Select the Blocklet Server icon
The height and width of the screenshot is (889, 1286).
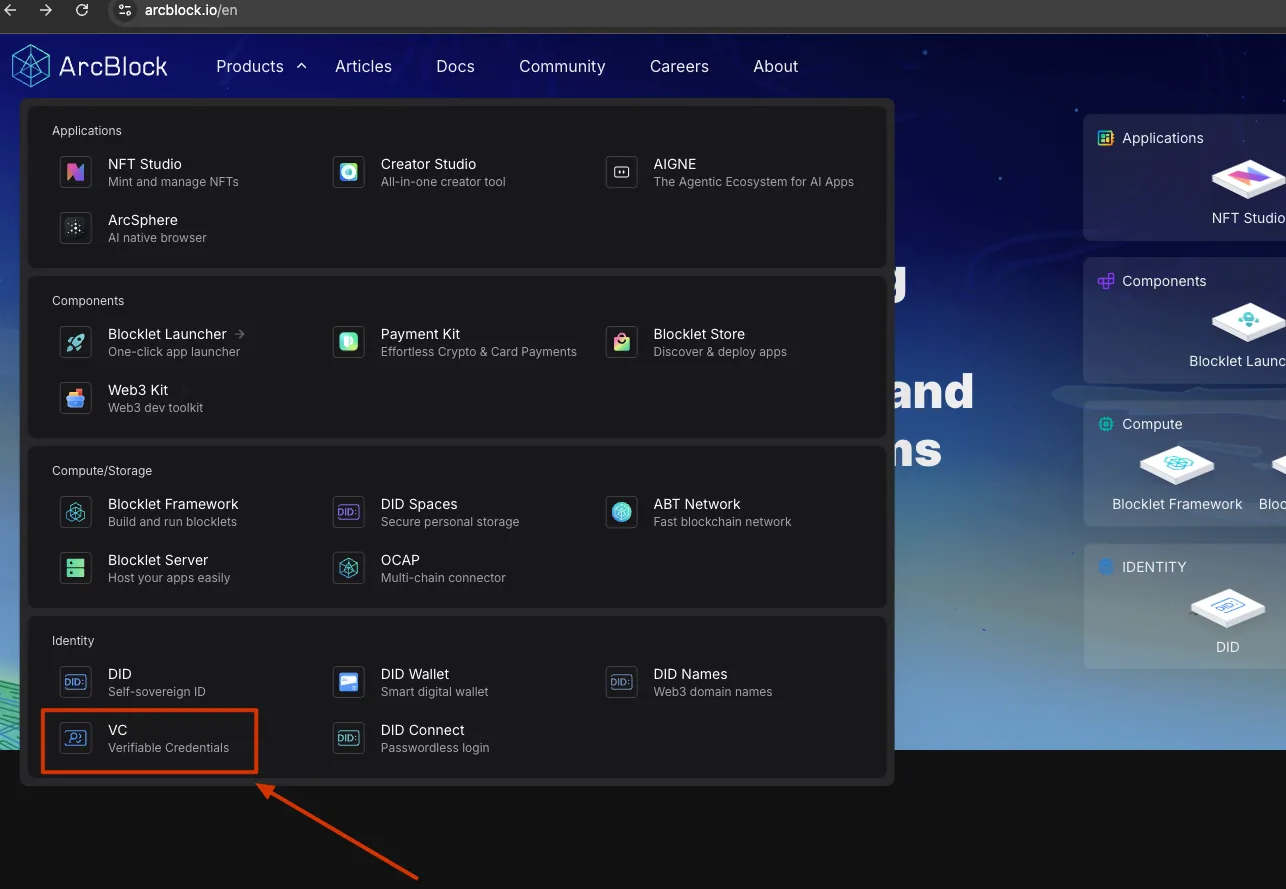click(75, 568)
